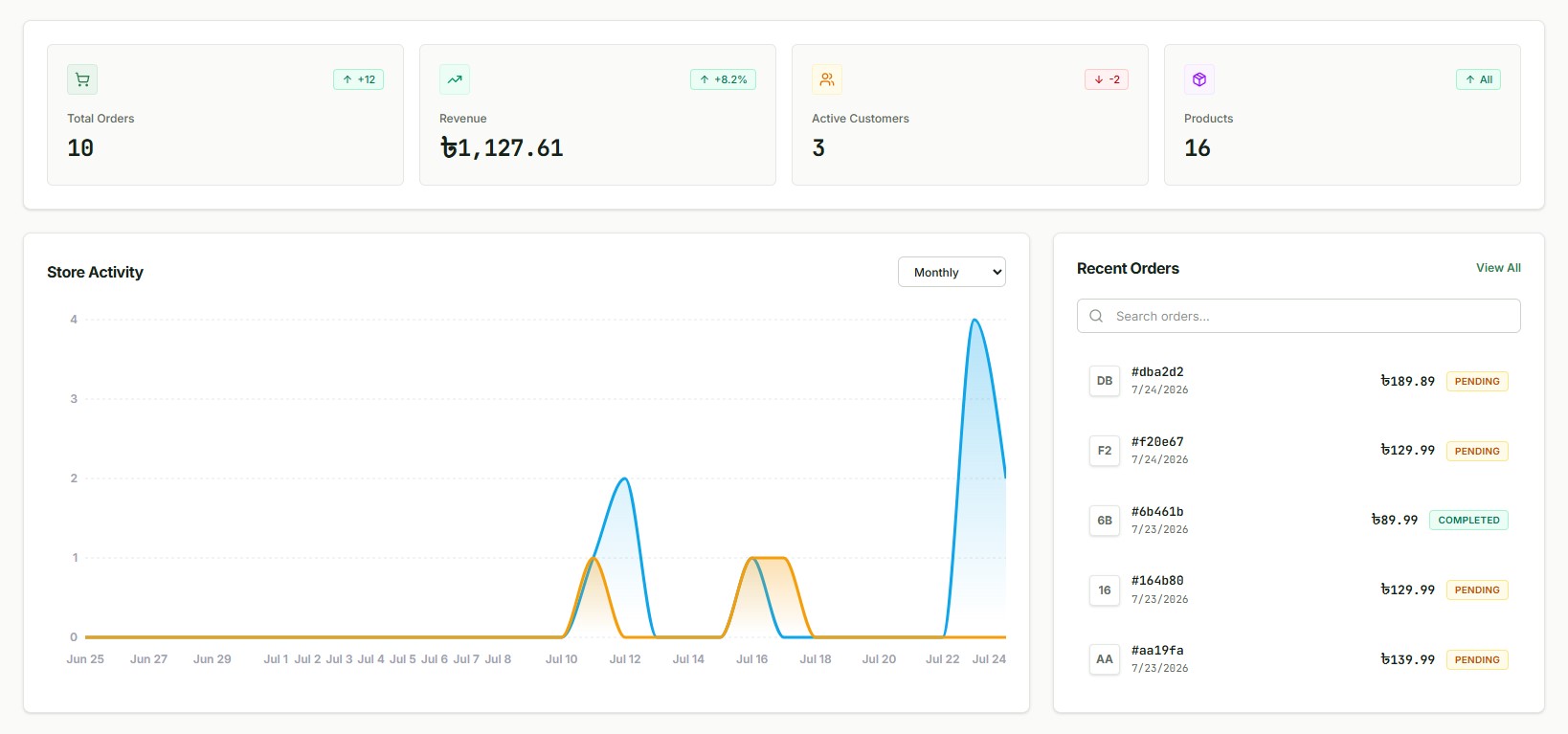
Task: Focus the Search orders field
Action: point(1298,316)
